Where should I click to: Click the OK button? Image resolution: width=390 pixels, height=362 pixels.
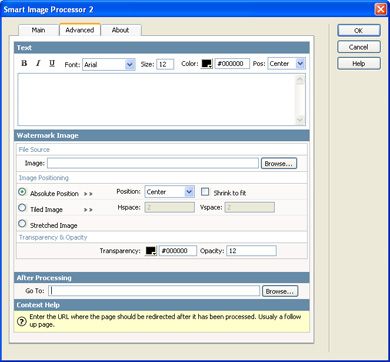pyautogui.click(x=359, y=30)
